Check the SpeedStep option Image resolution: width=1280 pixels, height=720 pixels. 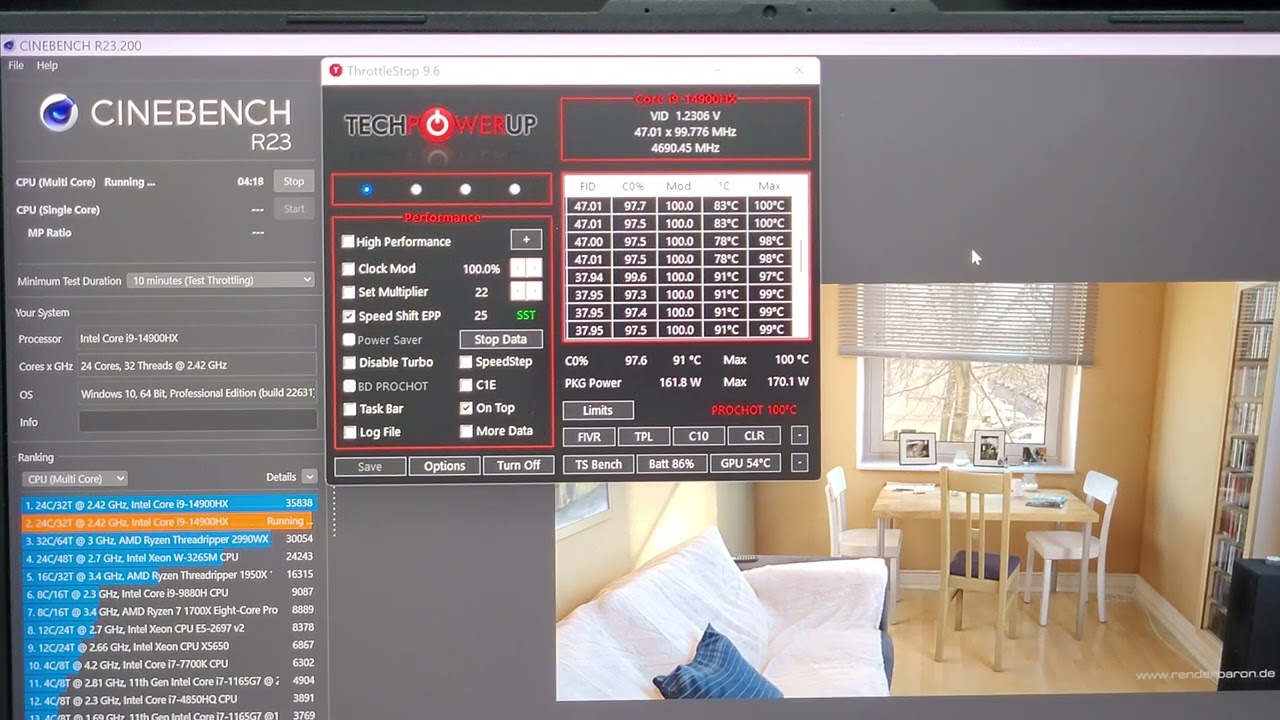(466, 362)
